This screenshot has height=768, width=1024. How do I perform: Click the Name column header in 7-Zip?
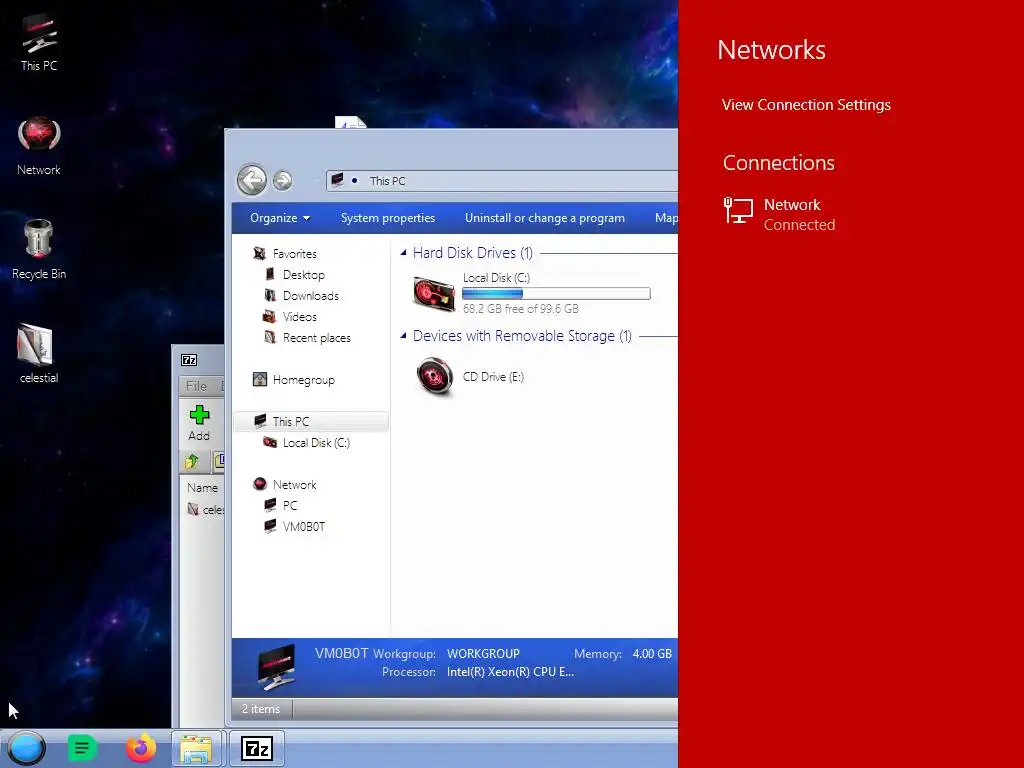pyautogui.click(x=202, y=487)
